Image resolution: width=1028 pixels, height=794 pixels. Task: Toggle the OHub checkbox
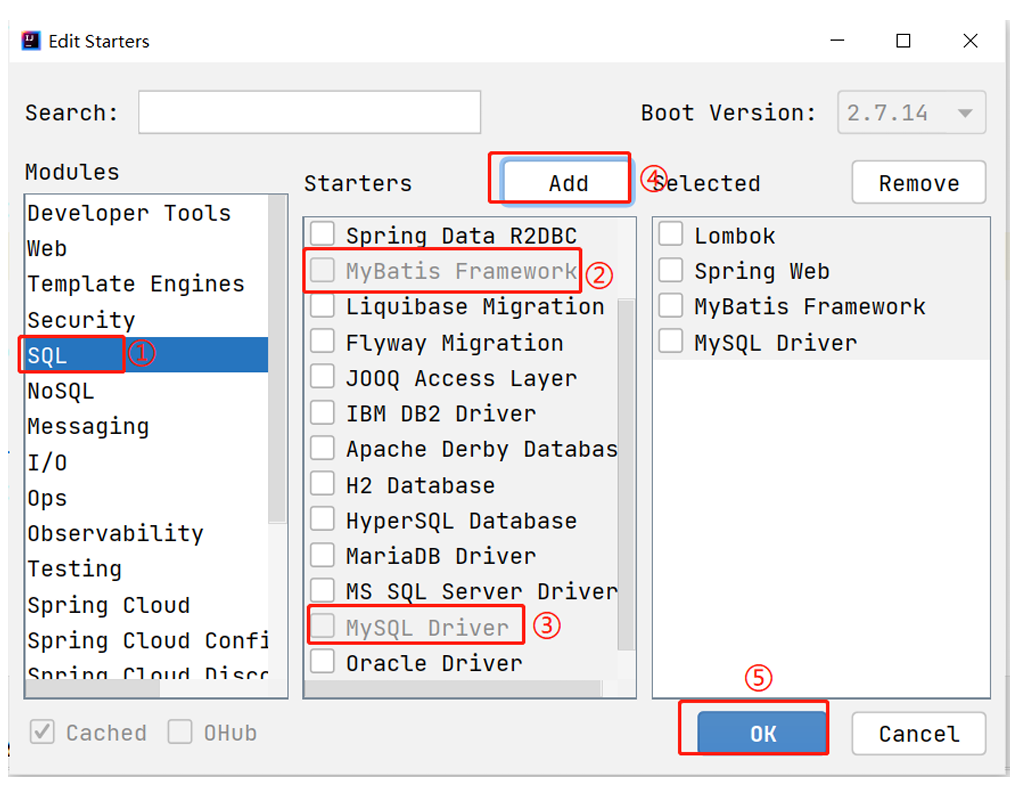180,732
